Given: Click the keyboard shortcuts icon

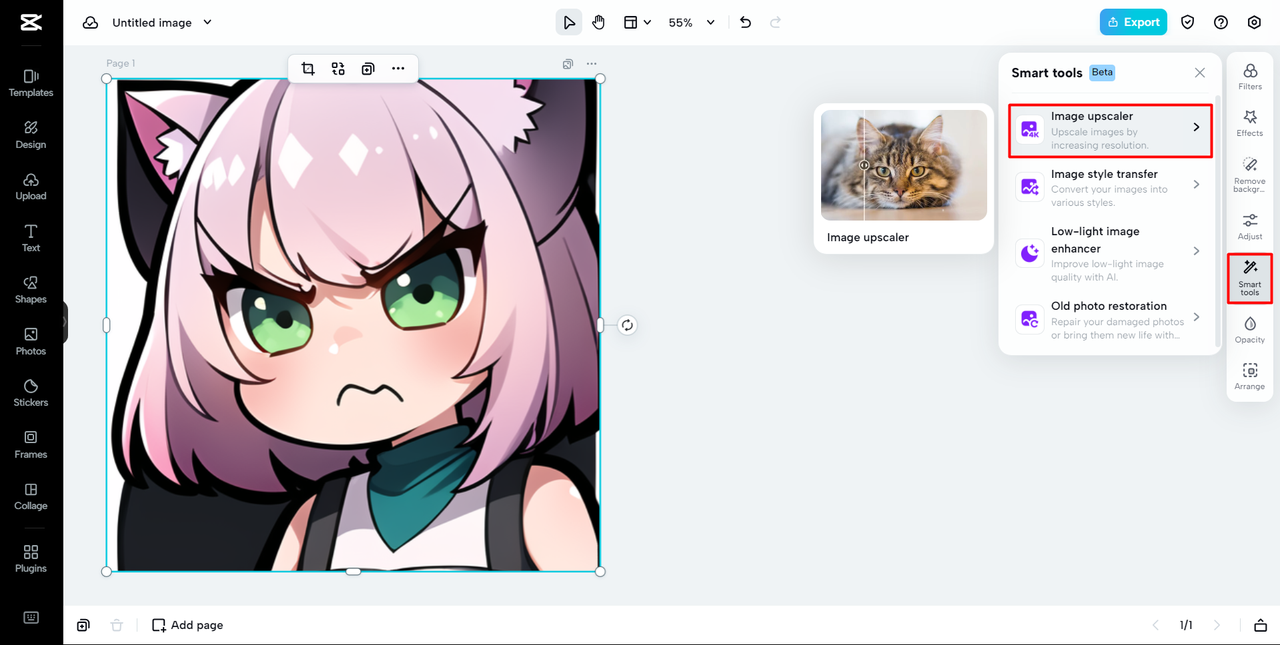Looking at the screenshot, I should [31, 617].
